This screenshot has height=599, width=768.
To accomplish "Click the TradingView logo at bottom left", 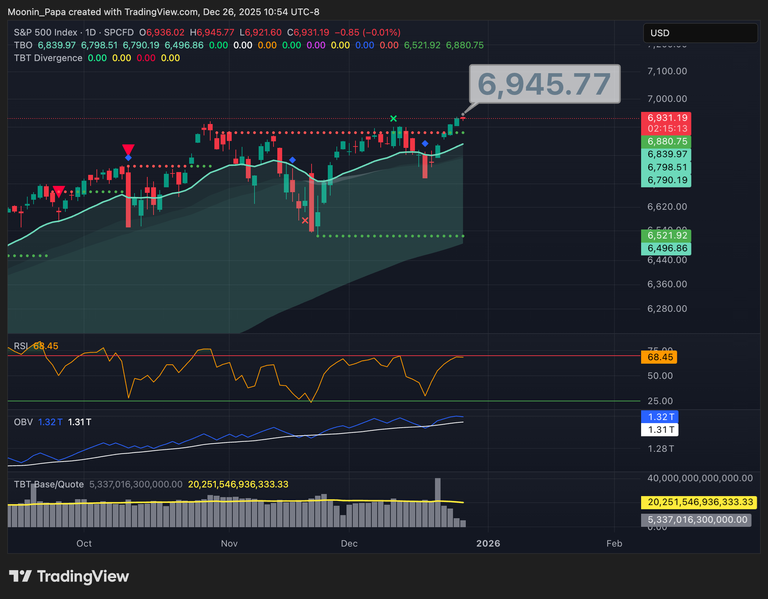I will 69,577.
